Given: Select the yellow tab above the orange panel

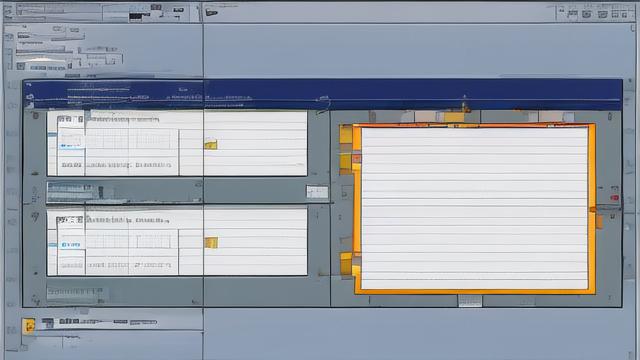Looking at the screenshot, I should click(454, 117).
